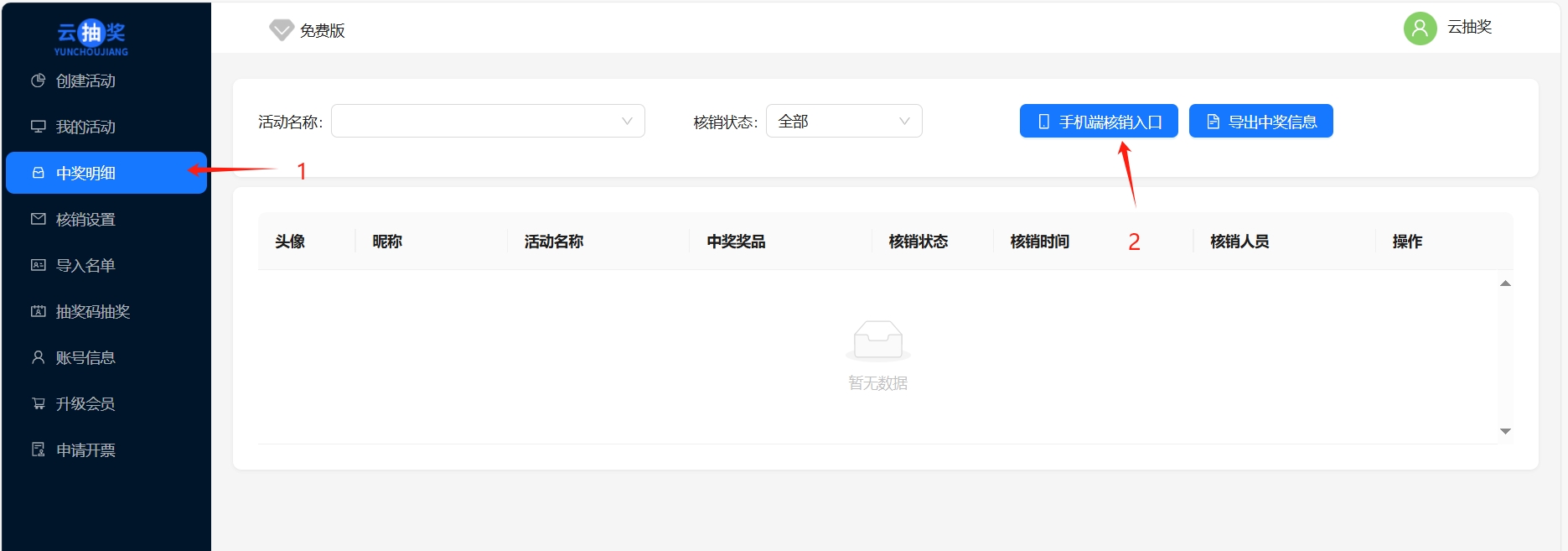The width and height of the screenshot is (1568, 551).
Task: Click the person icon beside 账号信息
Action: point(38,357)
